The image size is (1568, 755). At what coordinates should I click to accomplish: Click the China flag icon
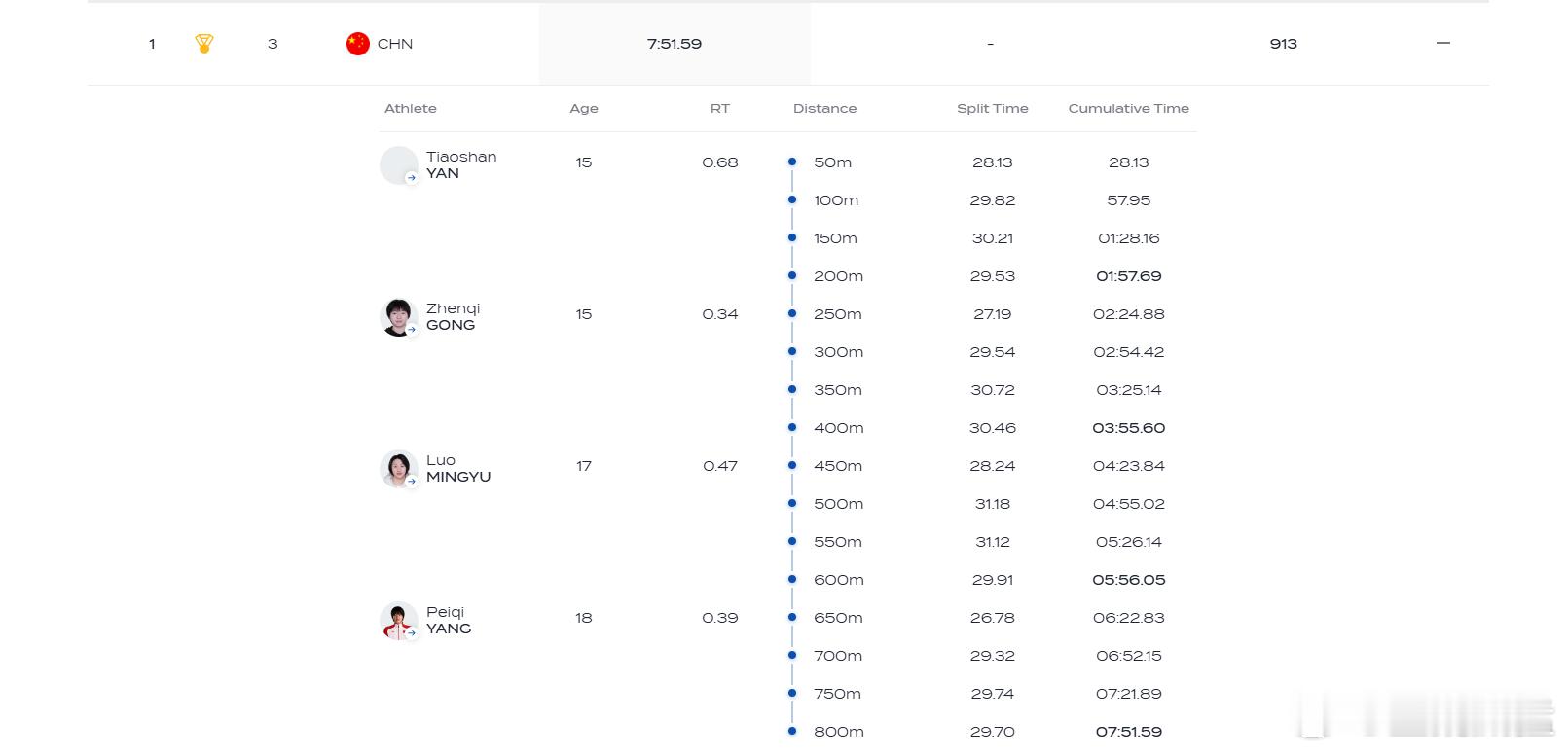(x=358, y=44)
